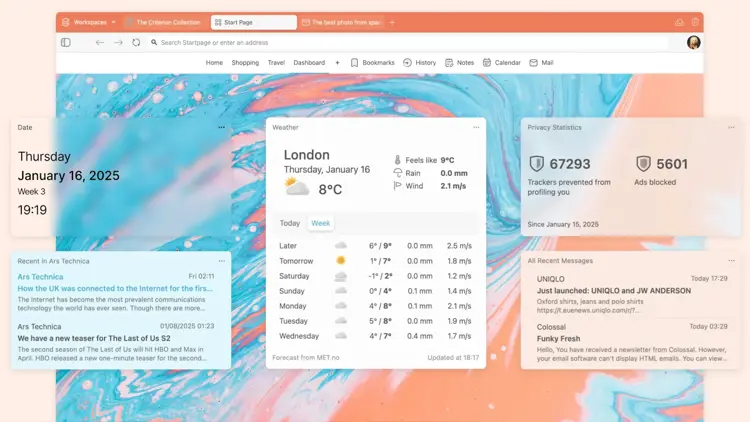Image resolution: width=750 pixels, height=422 pixels.
Task: Toggle the side panel icon
Action: [x=66, y=43]
